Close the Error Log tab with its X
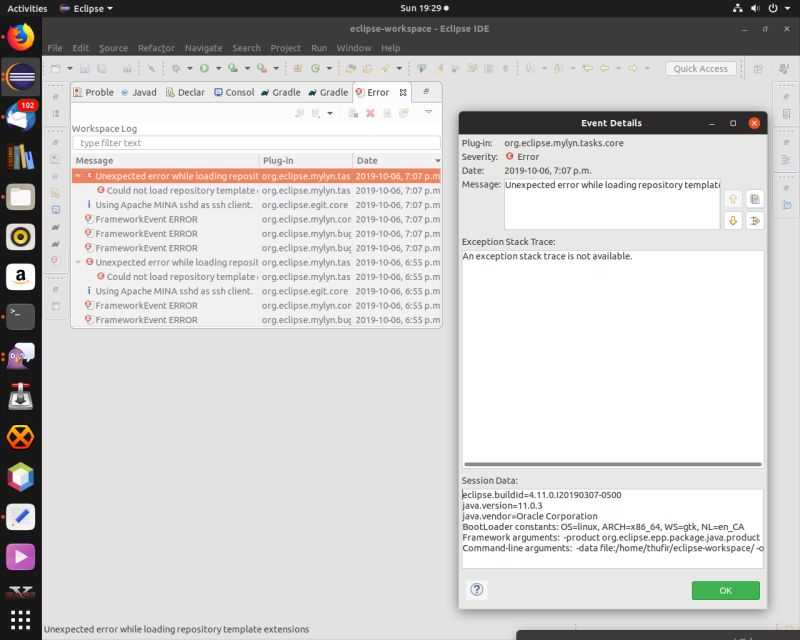 [403, 92]
